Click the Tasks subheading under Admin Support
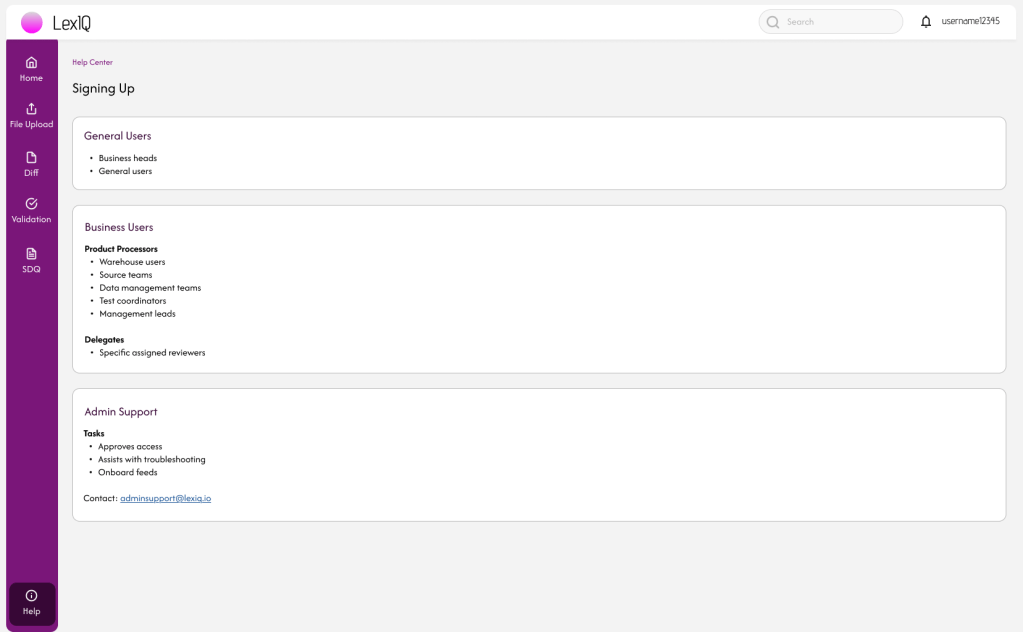 tap(94, 434)
